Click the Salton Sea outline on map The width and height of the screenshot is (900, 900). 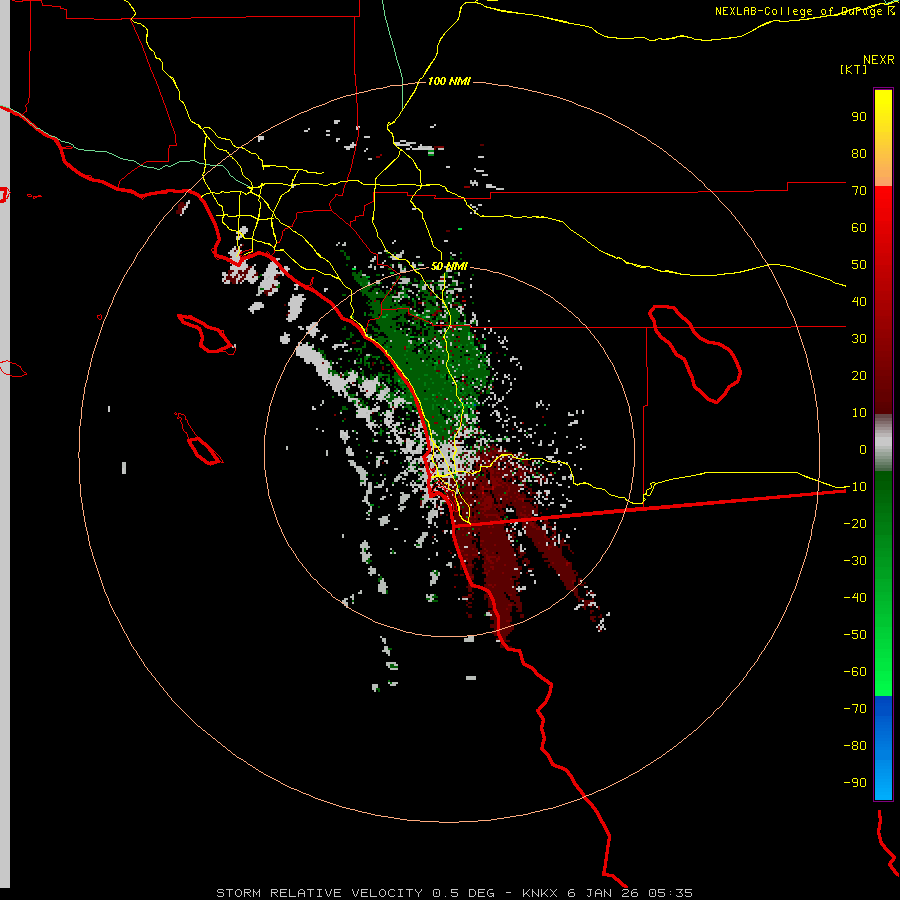(695, 354)
